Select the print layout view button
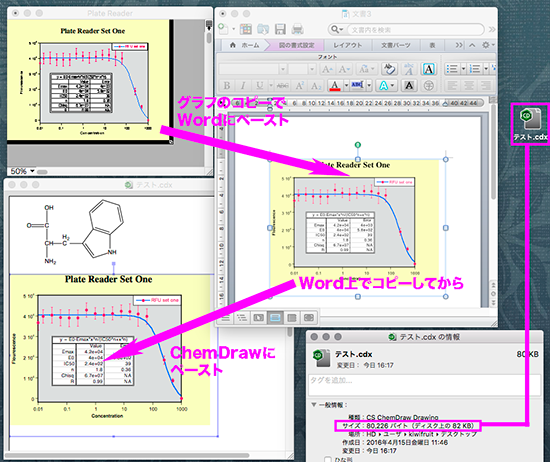This screenshot has width=550, height=462. point(275,318)
